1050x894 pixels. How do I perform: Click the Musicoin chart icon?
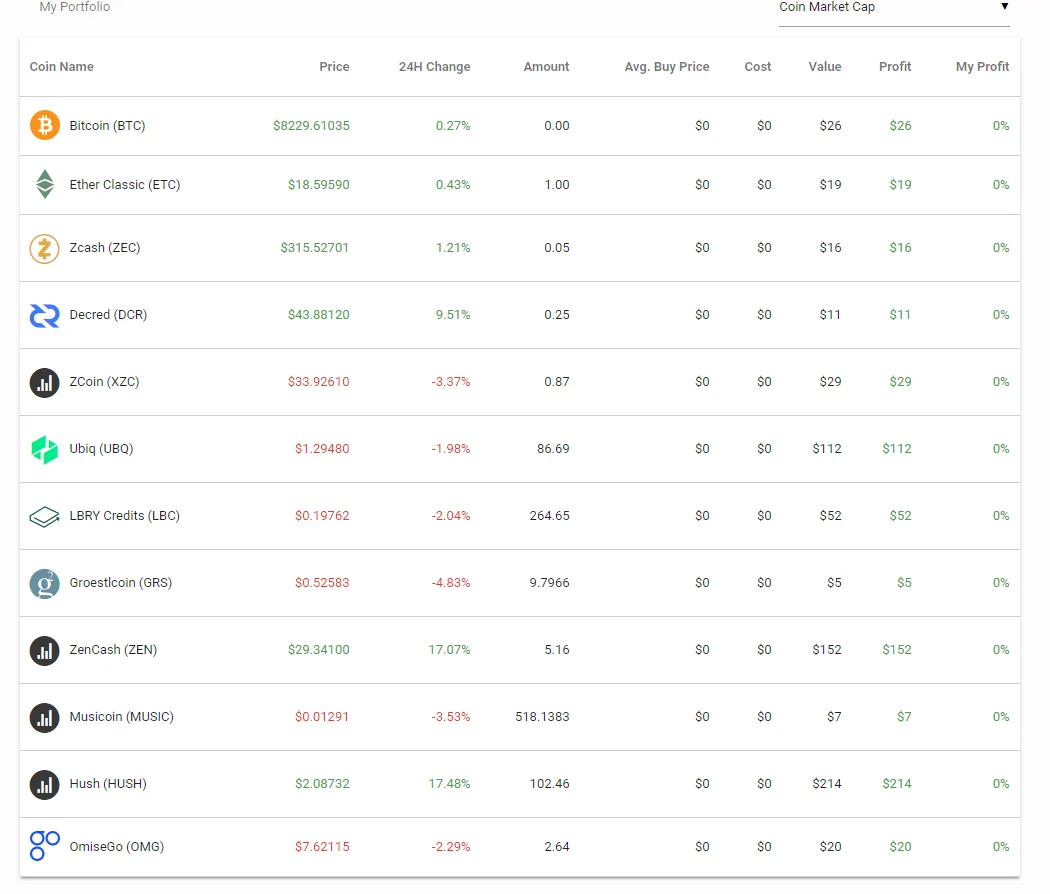pos(44,717)
